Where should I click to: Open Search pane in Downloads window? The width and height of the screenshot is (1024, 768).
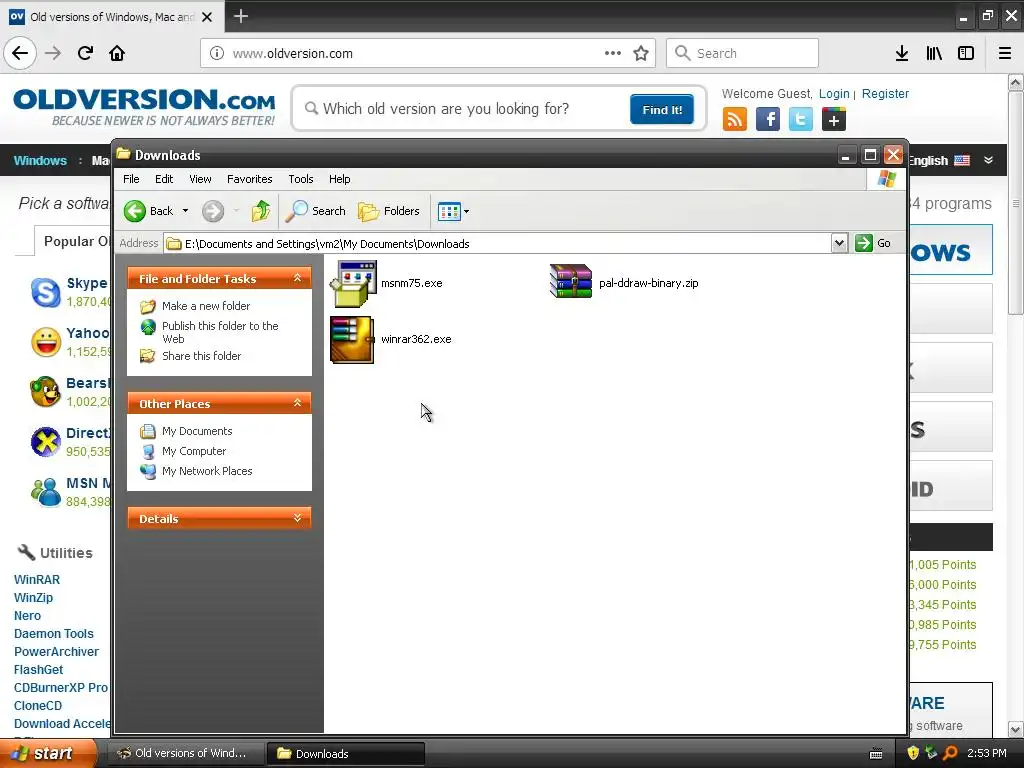315,211
